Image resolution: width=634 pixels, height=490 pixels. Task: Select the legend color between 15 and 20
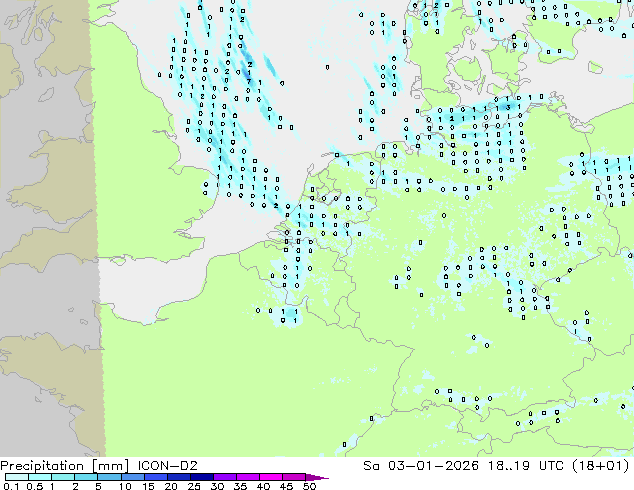[x=155, y=477]
